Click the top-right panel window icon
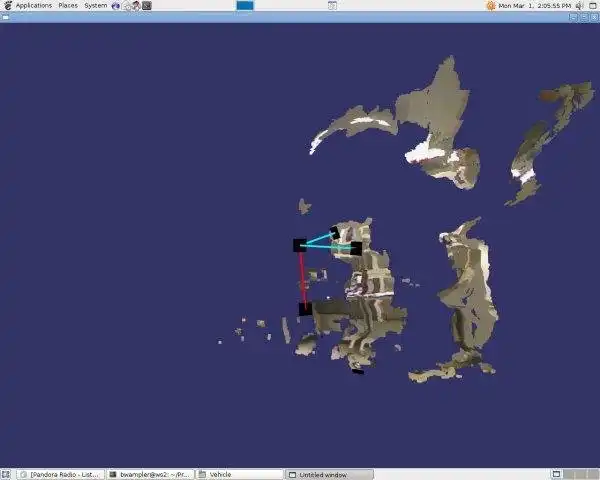The width and height of the screenshot is (600, 480). [593, 5]
